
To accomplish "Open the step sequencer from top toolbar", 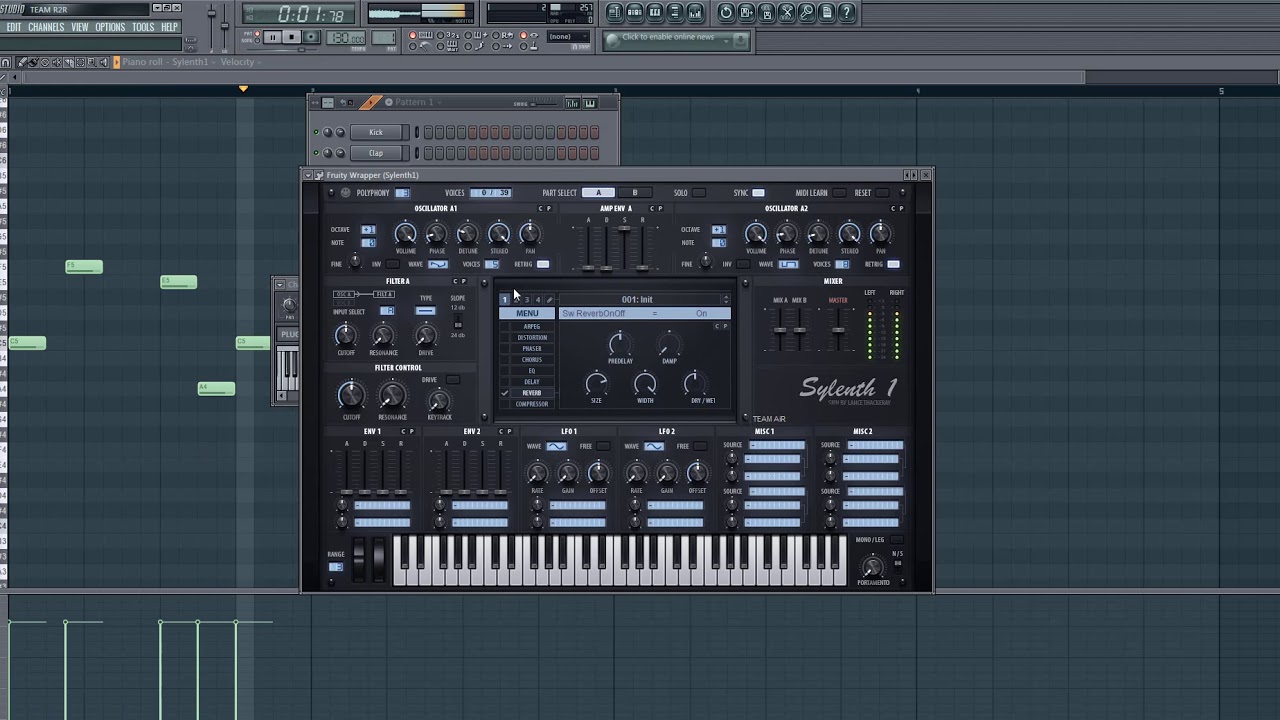I will (x=634, y=13).
